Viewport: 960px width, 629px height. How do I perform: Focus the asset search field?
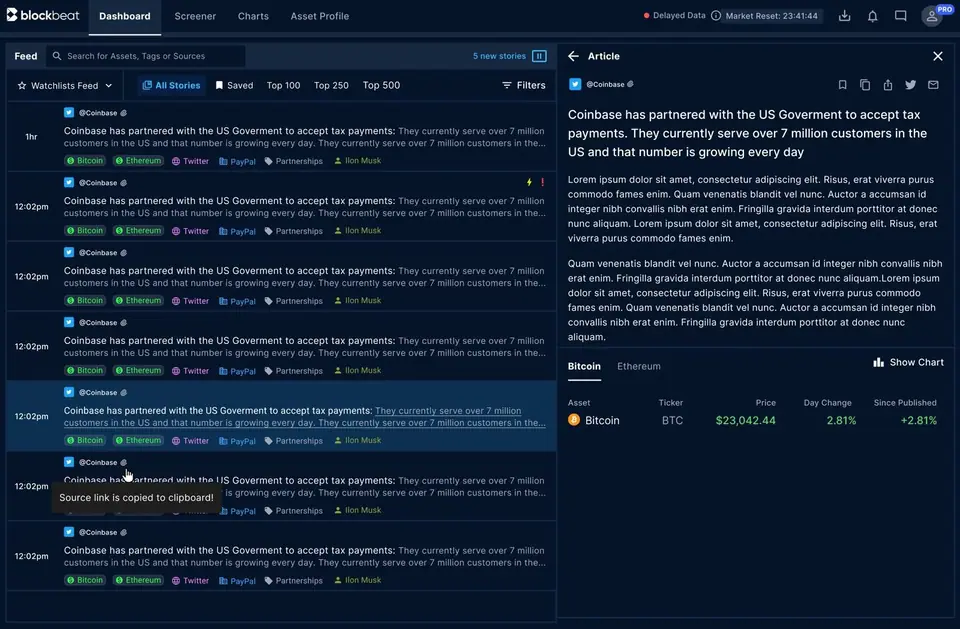click(146, 56)
